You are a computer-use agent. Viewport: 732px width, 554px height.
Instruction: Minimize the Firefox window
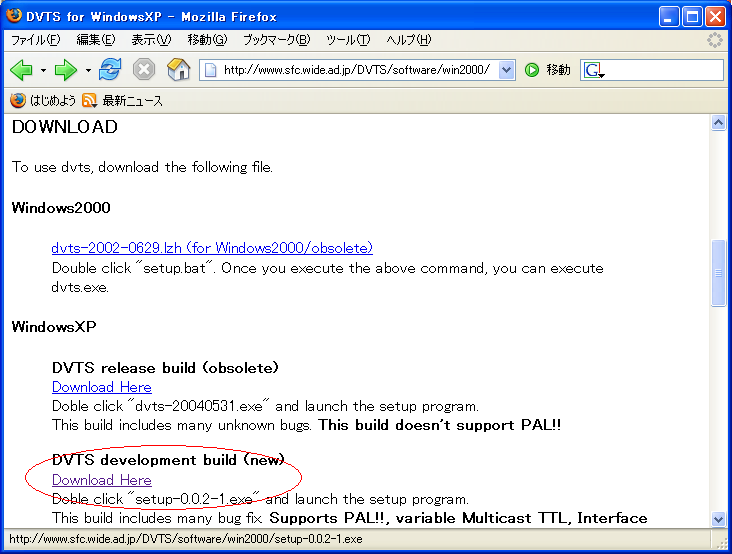click(x=669, y=17)
